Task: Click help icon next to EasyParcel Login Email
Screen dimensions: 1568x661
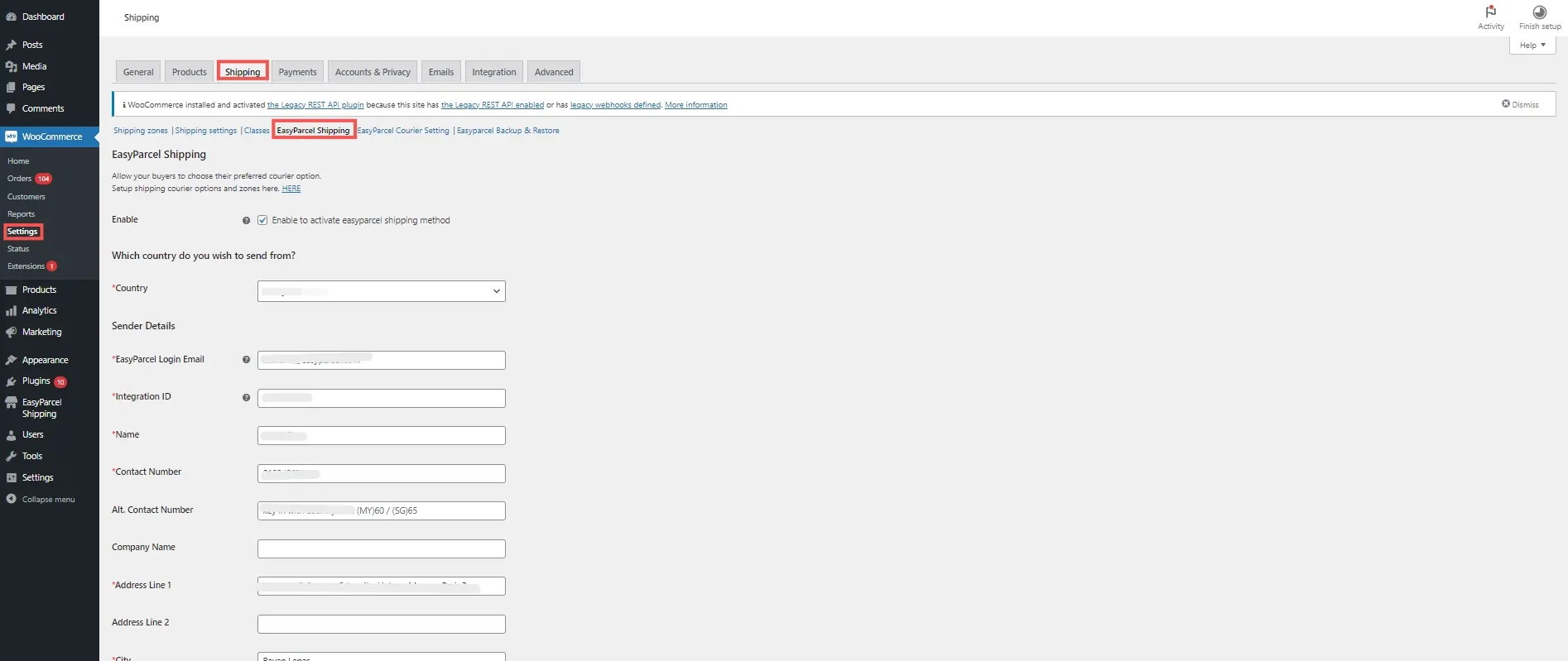Action: pyautogui.click(x=246, y=360)
